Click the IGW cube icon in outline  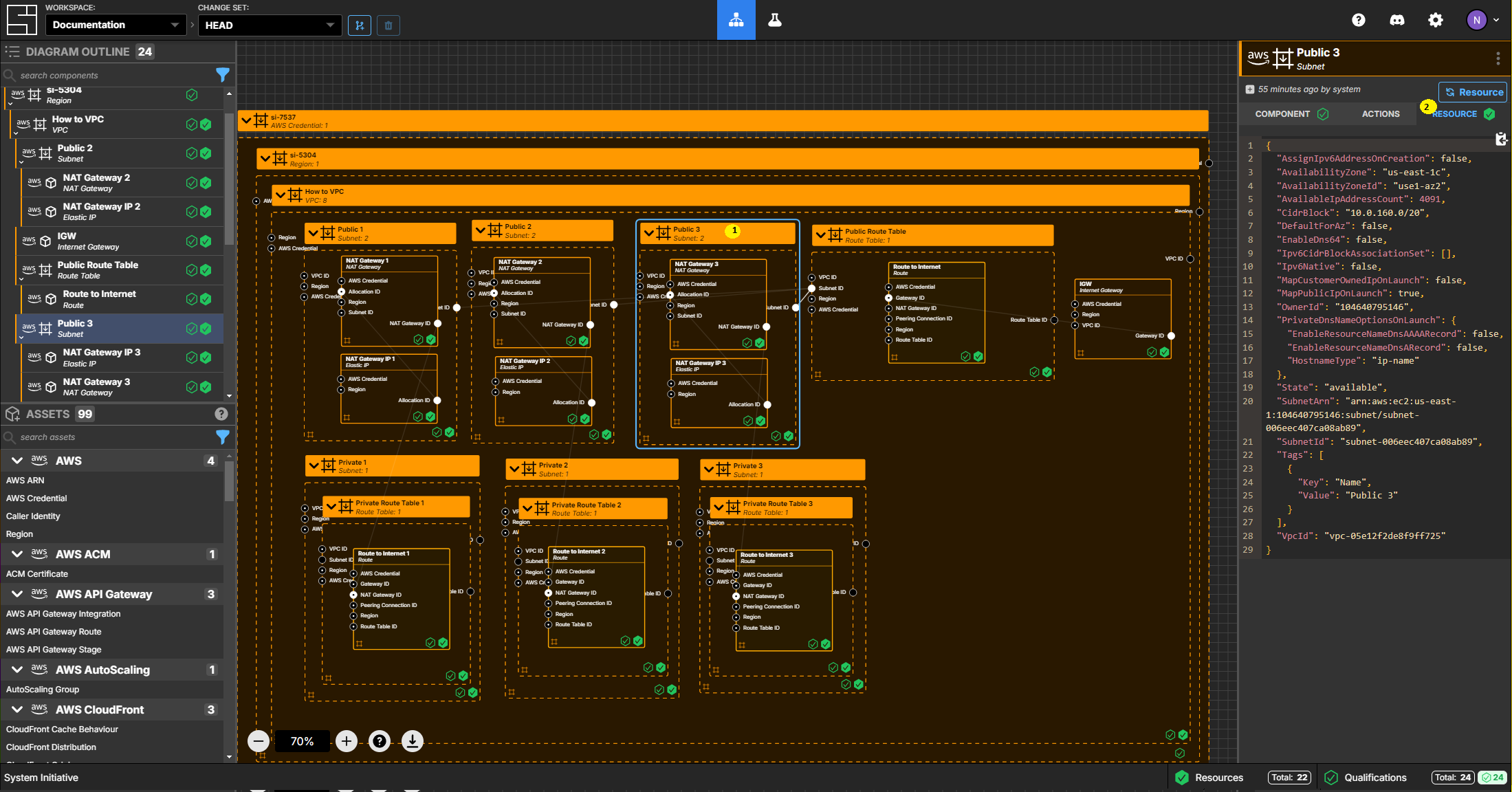pos(45,241)
